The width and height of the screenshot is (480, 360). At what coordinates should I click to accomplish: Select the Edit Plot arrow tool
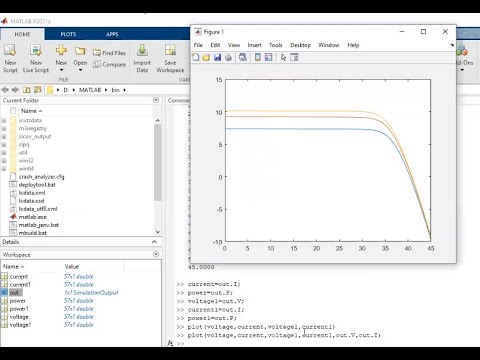283,58
